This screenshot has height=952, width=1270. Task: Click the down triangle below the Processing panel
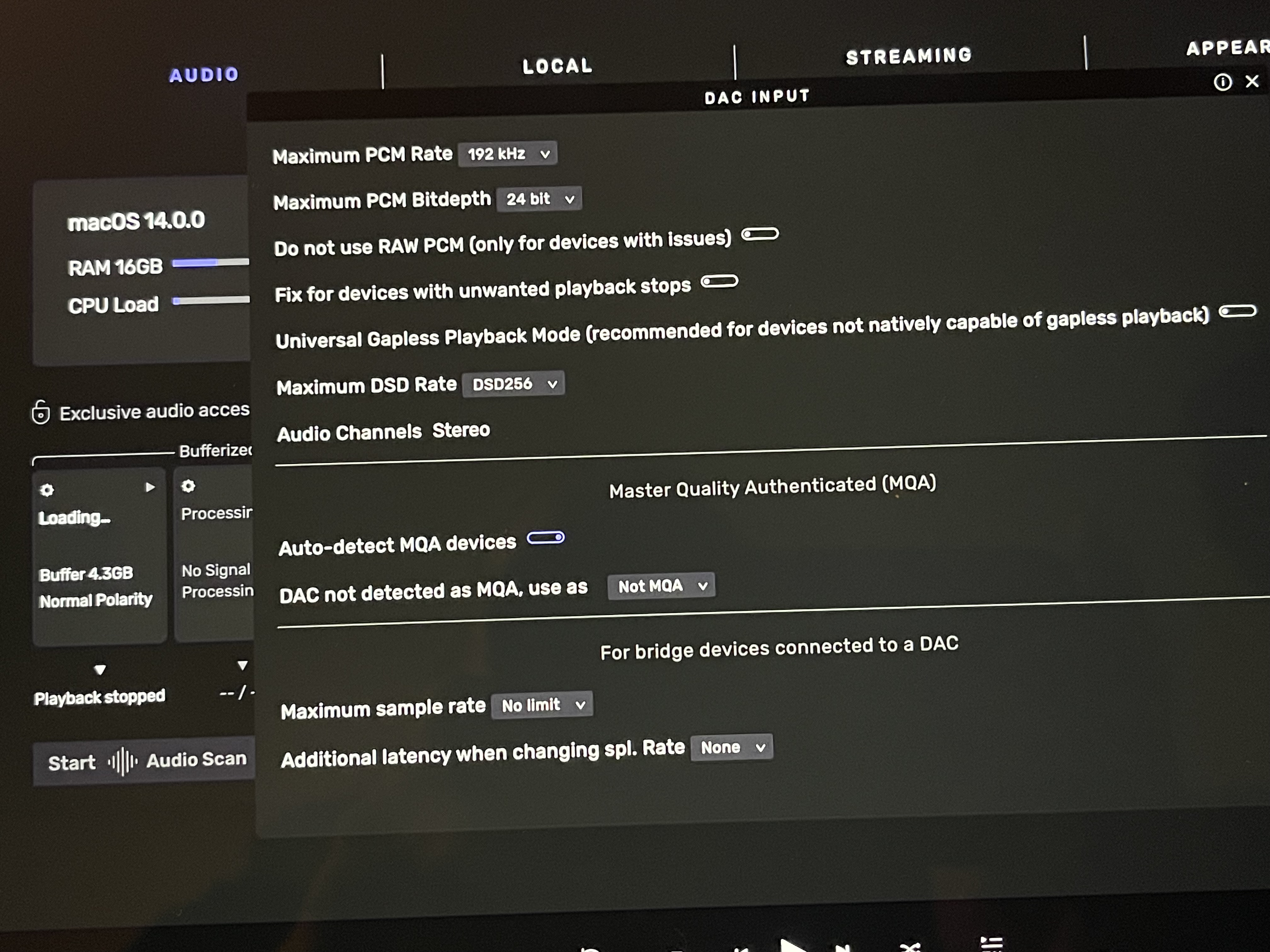(242, 666)
